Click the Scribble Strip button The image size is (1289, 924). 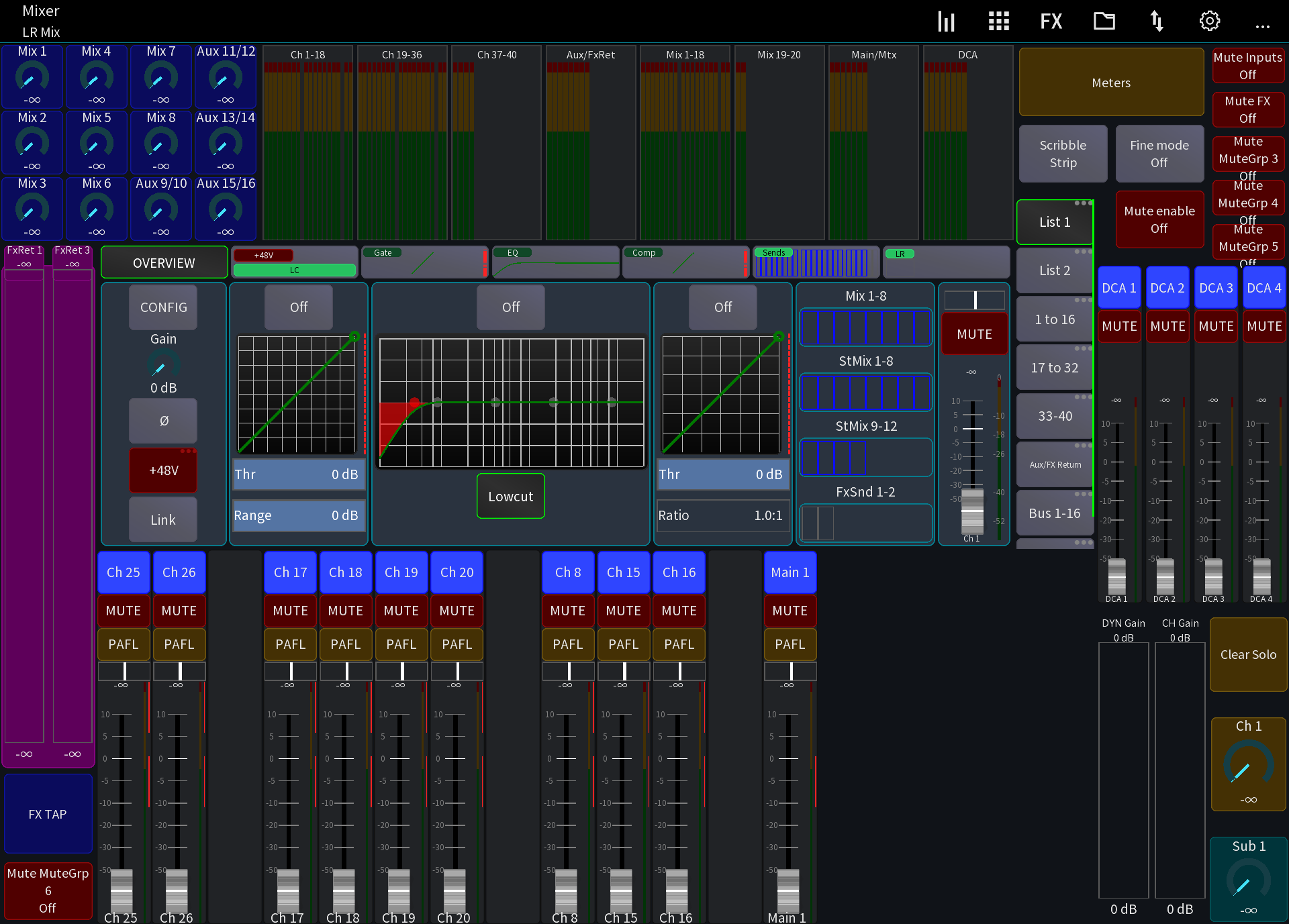[1063, 154]
